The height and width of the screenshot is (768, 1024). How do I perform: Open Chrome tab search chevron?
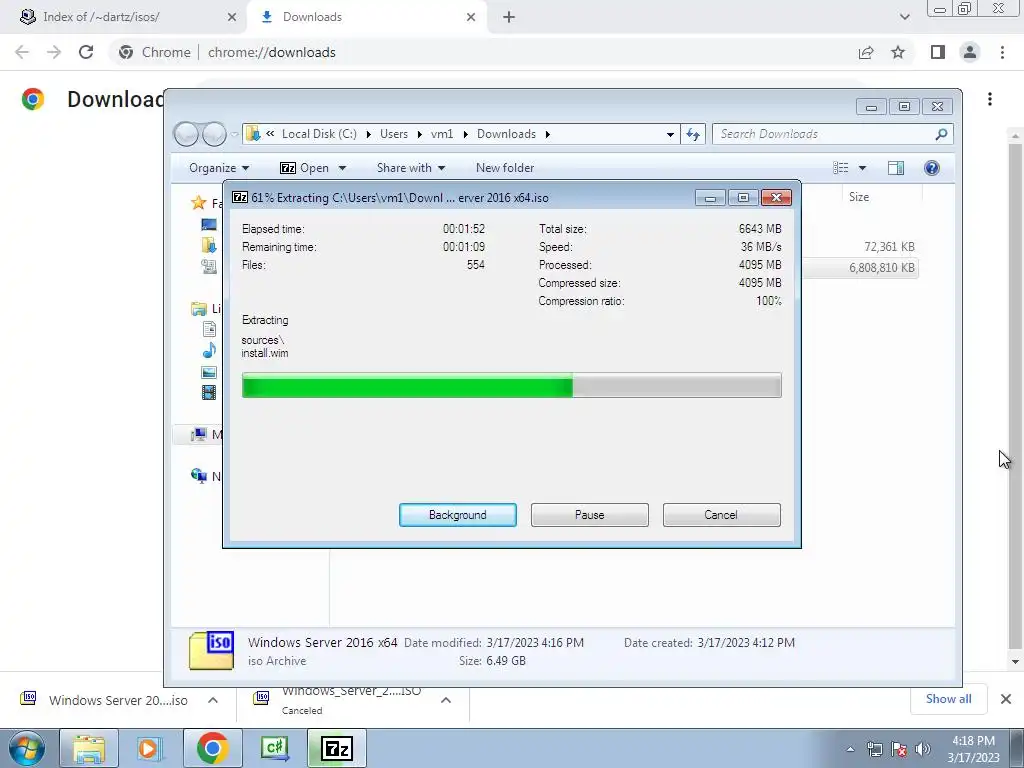(x=904, y=17)
